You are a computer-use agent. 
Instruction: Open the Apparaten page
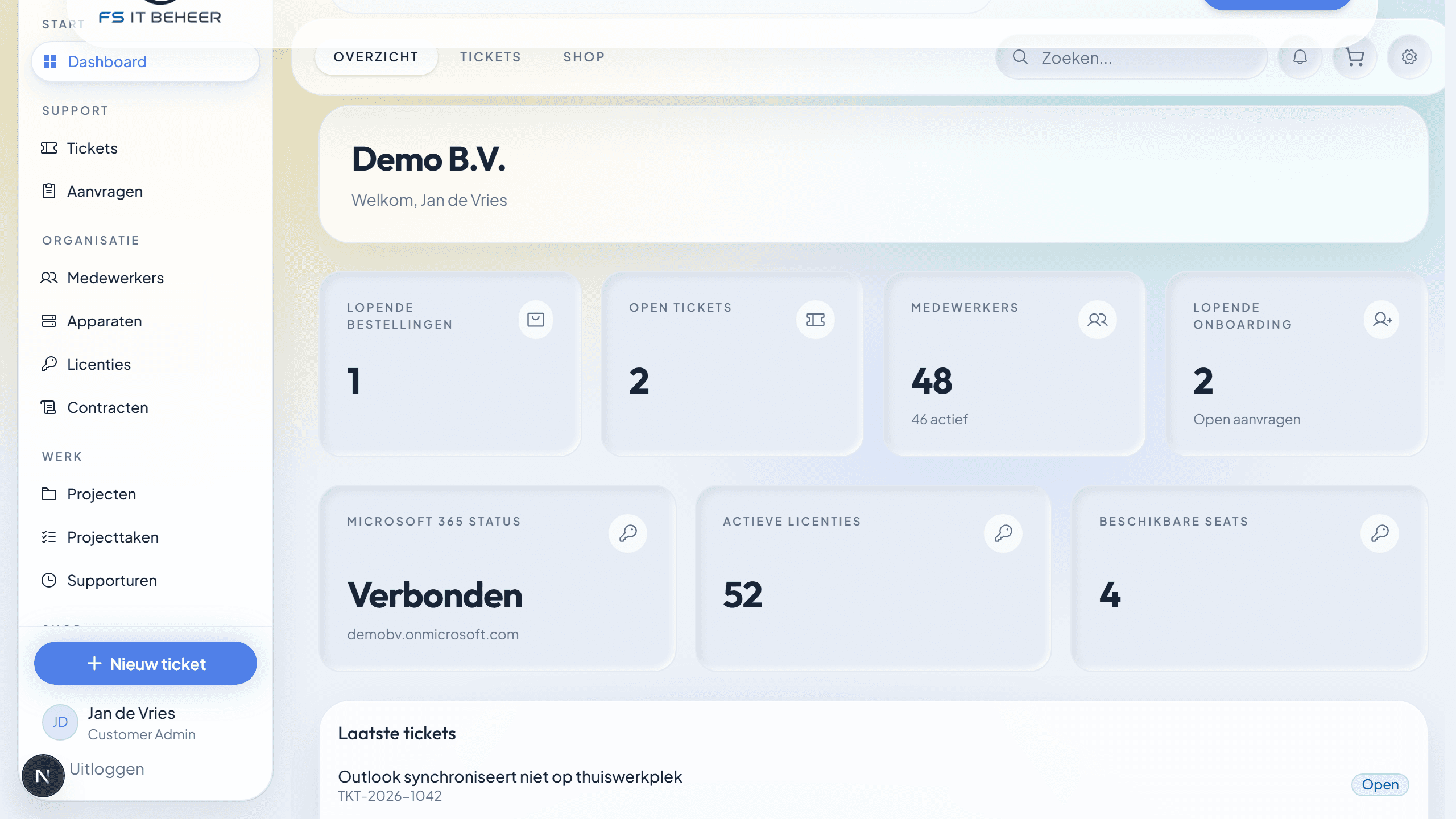(146, 321)
